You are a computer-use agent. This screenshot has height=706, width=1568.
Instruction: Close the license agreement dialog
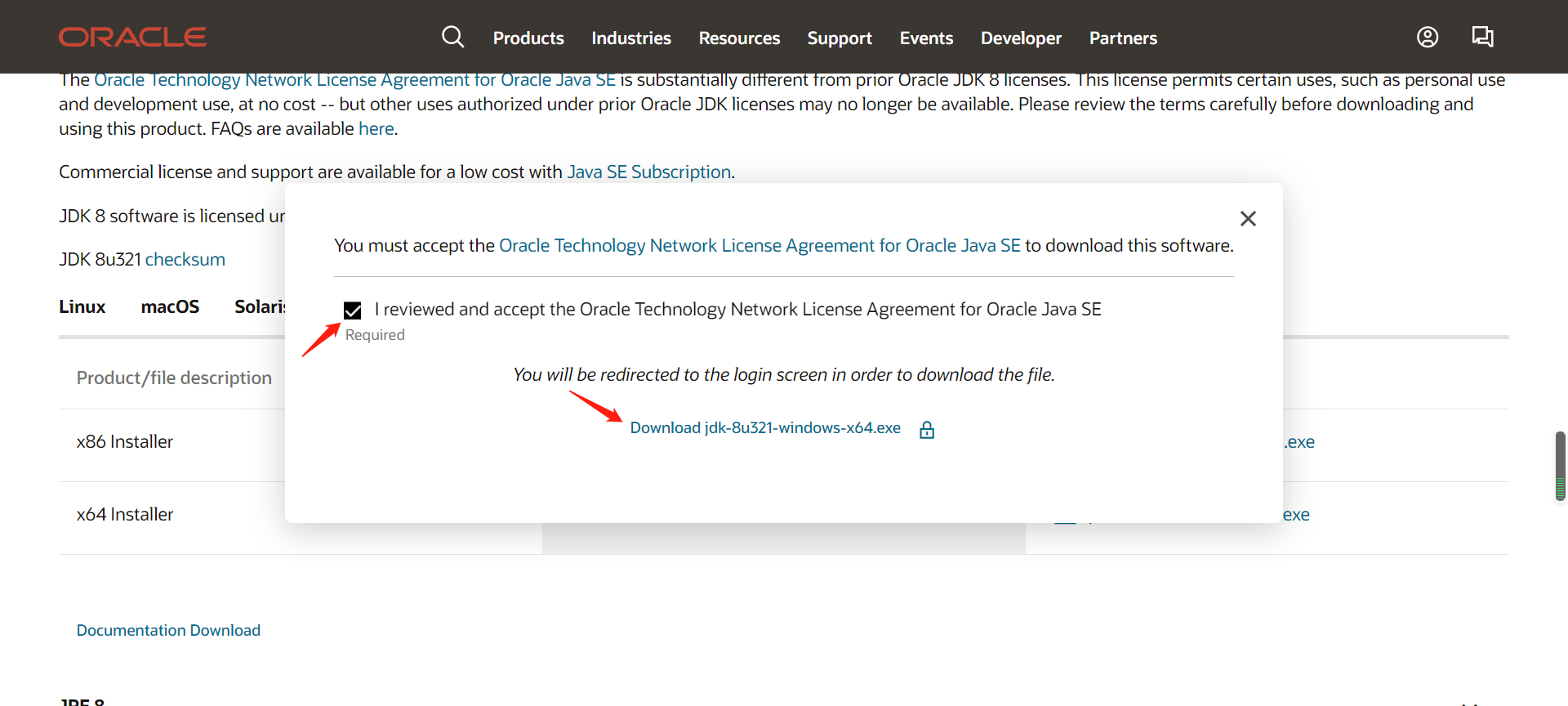[1248, 218]
